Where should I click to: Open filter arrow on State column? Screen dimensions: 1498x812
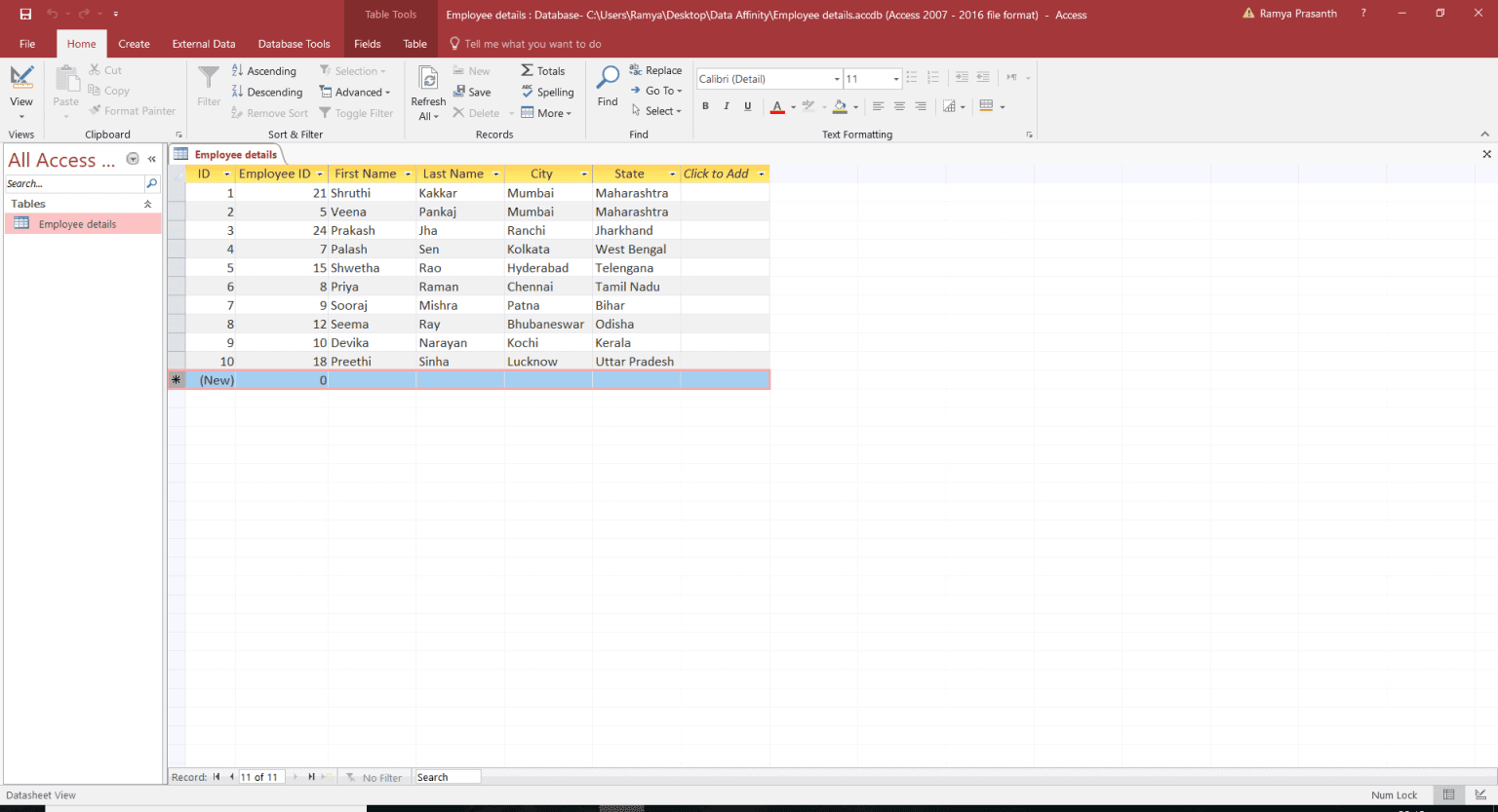tap(672, 174)
